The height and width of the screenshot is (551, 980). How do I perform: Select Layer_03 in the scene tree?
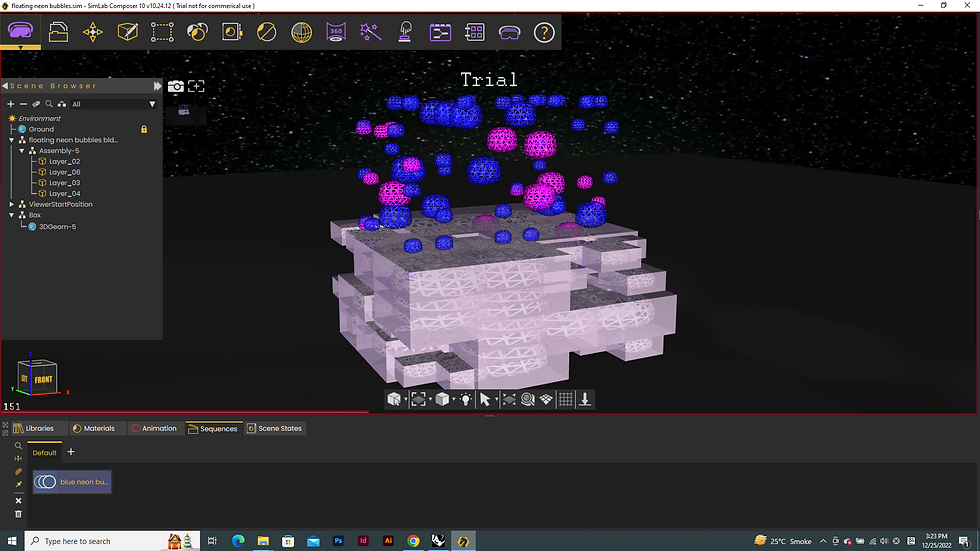[x=64, y=182]
